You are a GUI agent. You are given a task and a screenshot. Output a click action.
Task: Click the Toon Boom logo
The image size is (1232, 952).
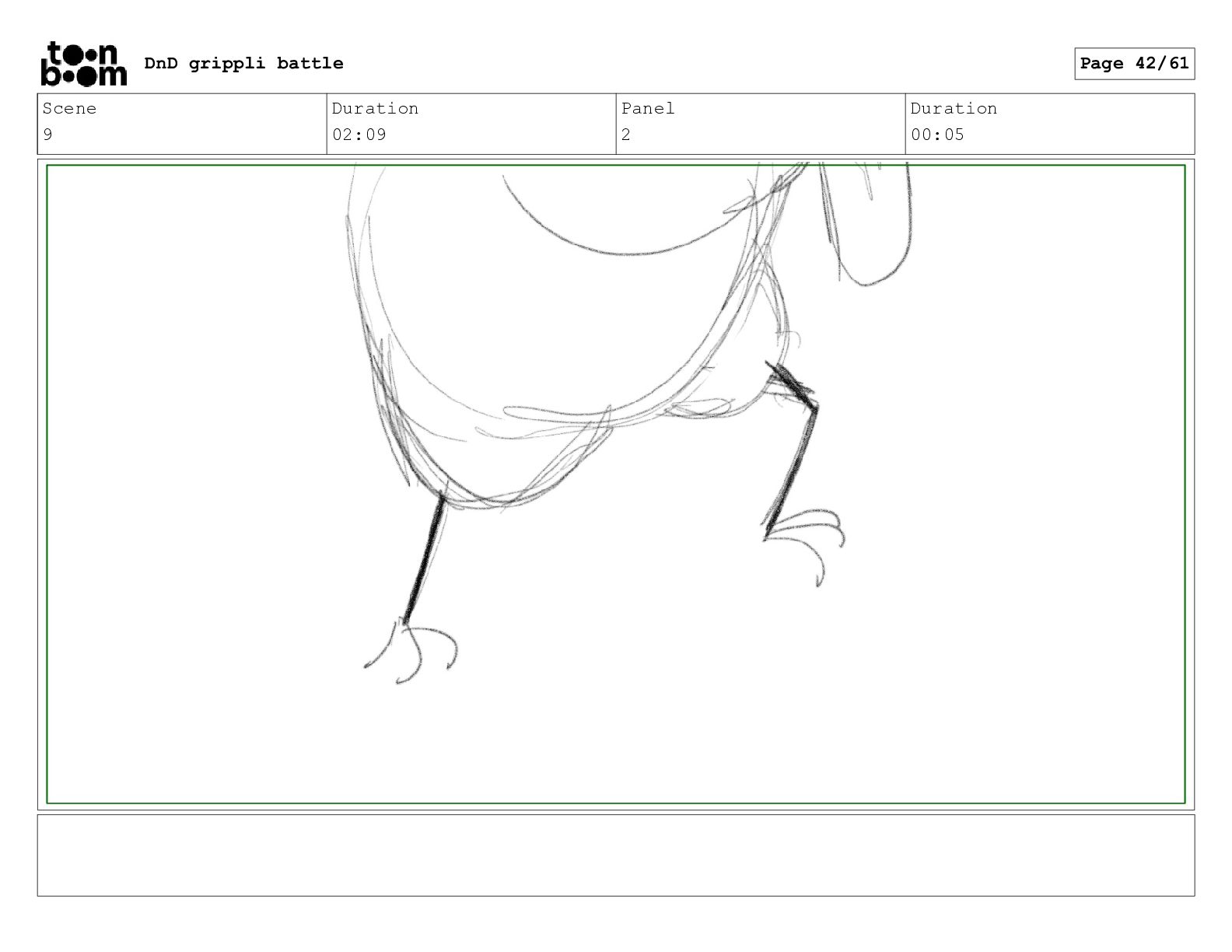(83, 63)
